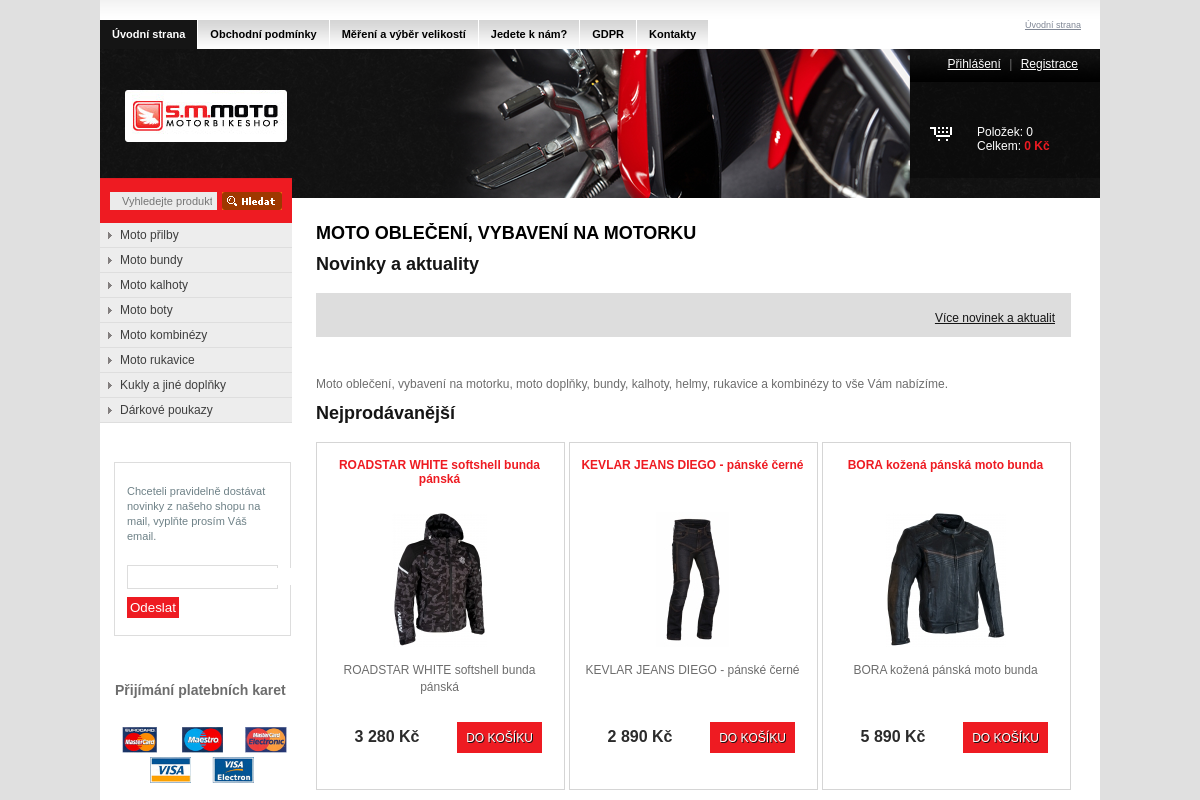
Task: Click the MasterCard Electronic card icon
Action: pos(266,740)
